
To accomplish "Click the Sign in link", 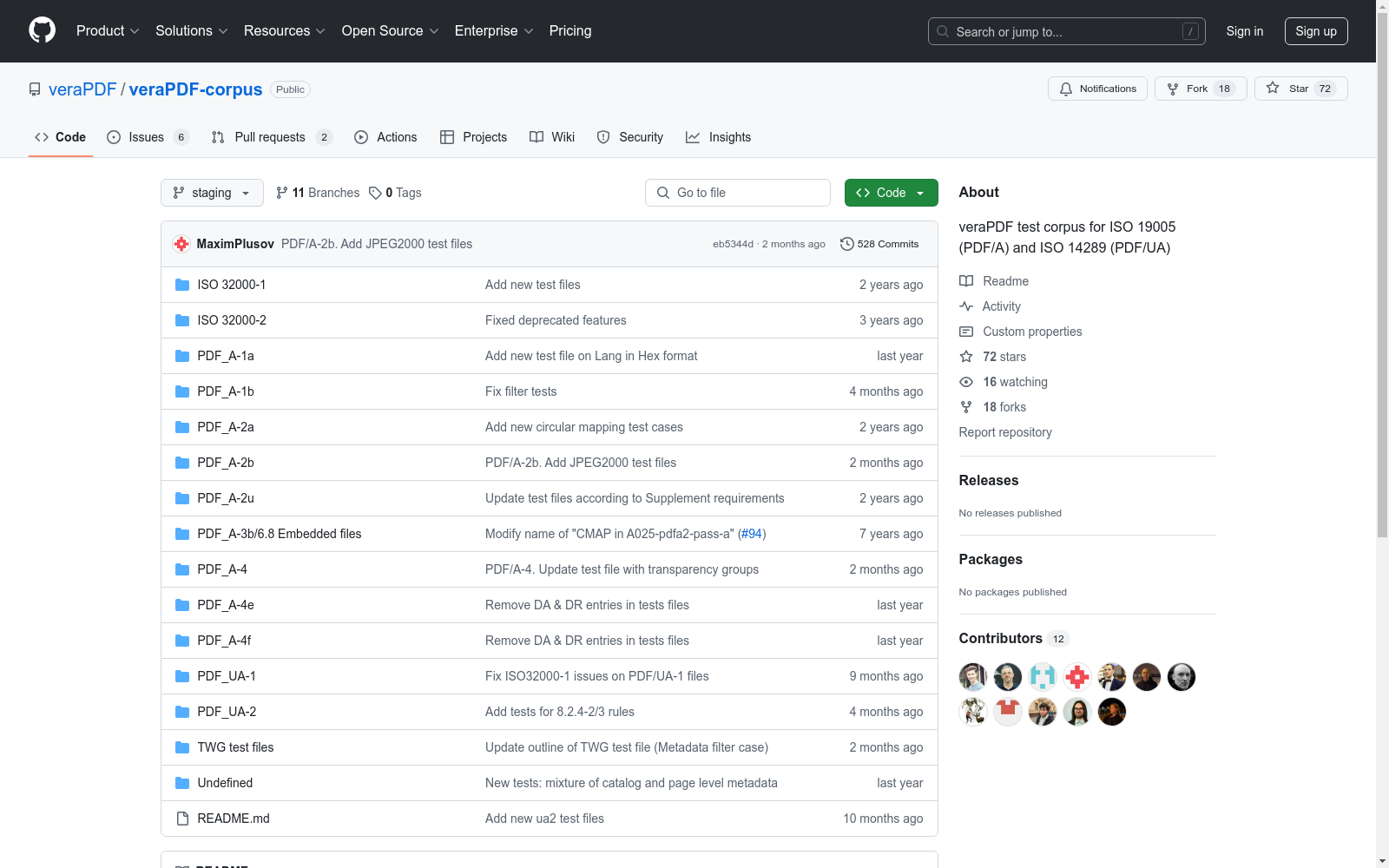I will (x=1245, y=31).
